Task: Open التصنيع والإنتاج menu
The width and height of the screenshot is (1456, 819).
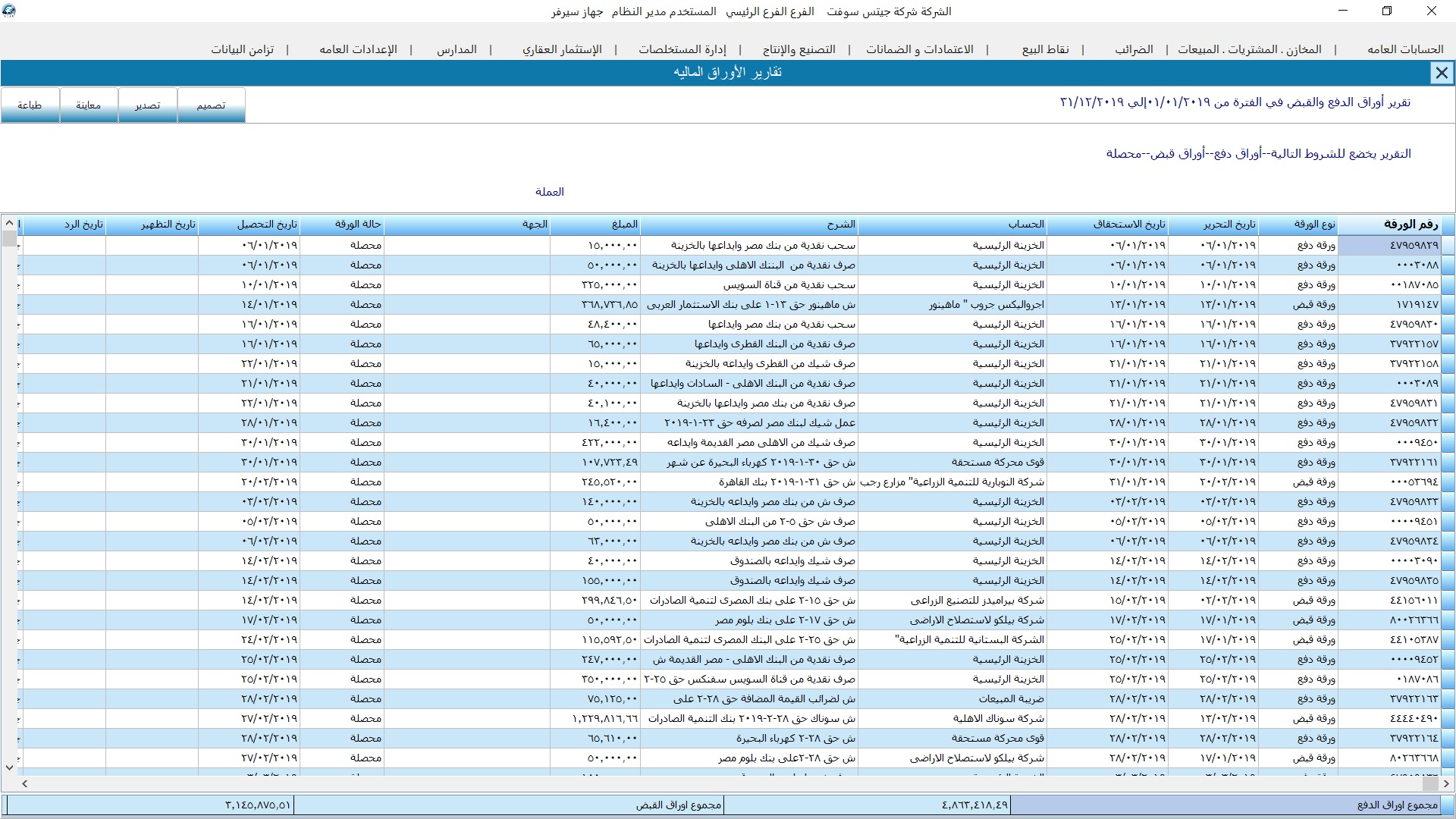Action: [799, 49]
